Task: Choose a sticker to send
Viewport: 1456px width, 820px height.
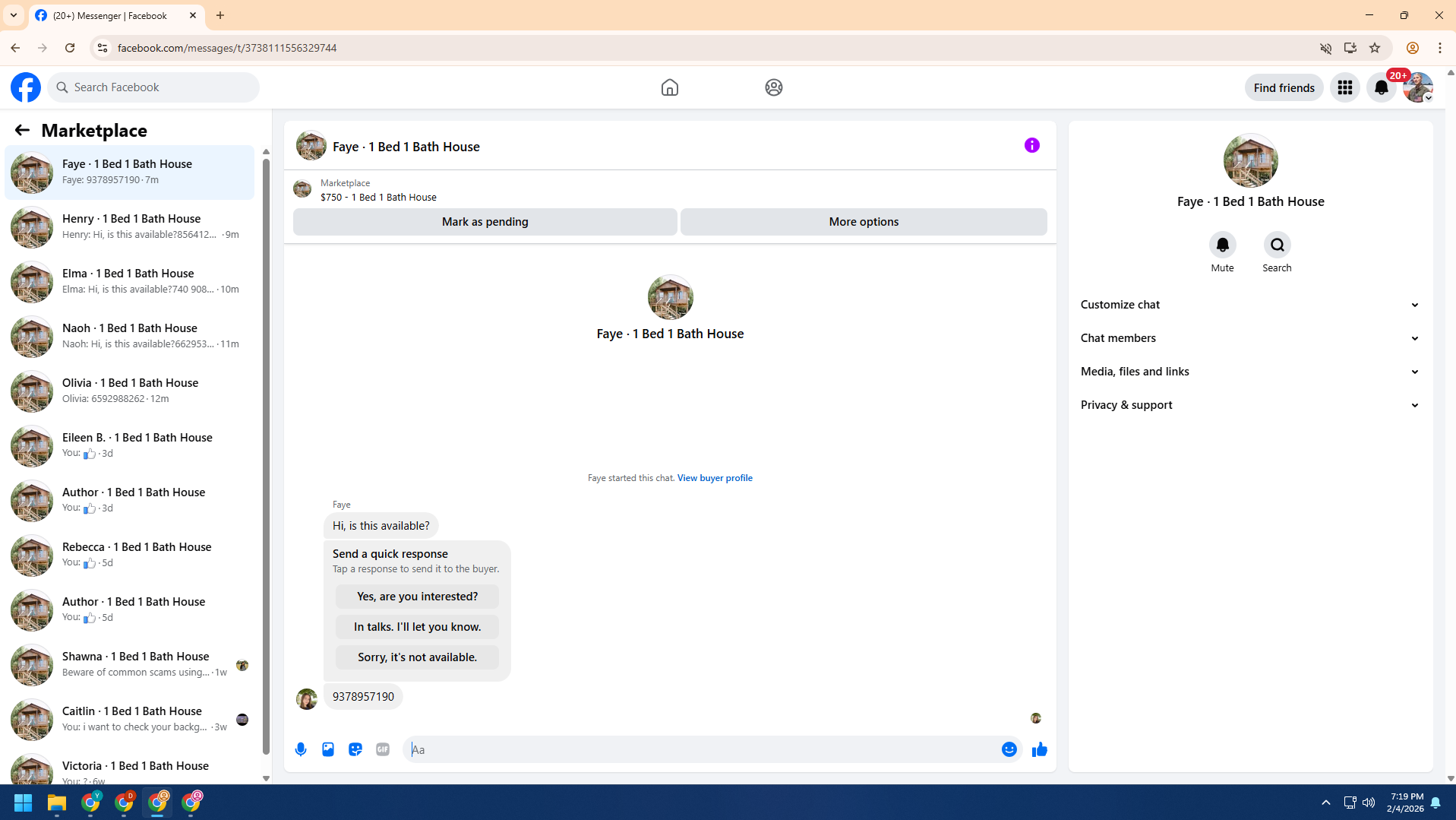Action: tap(355, 749)
